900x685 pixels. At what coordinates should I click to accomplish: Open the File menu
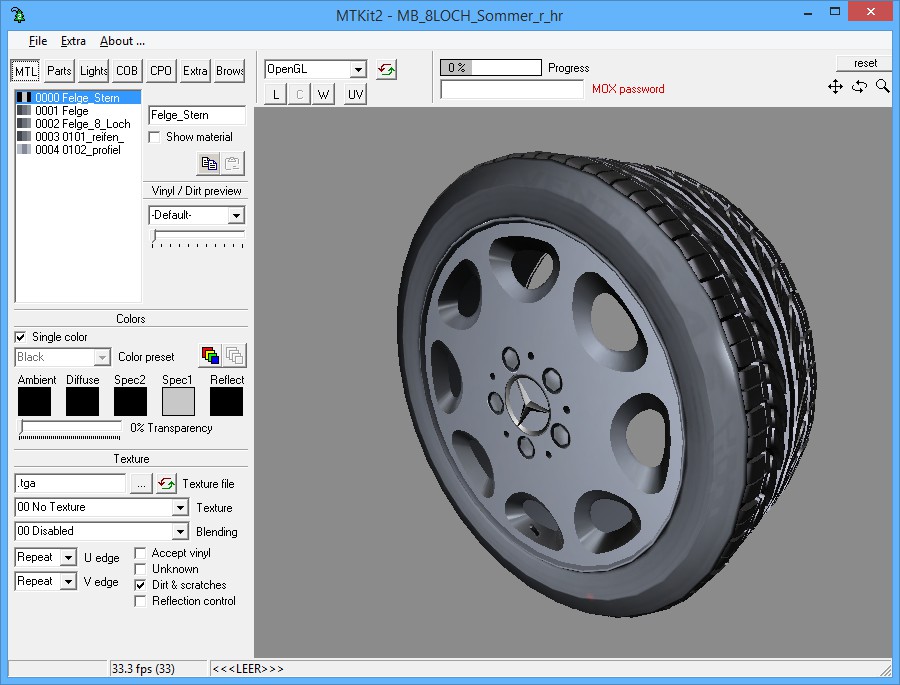38,41
